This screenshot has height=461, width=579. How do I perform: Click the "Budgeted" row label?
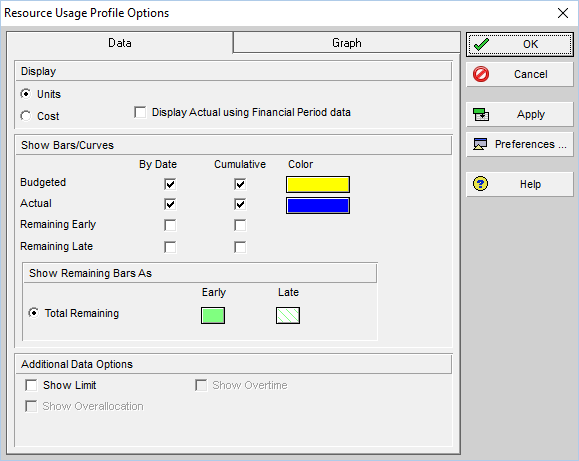43,182
